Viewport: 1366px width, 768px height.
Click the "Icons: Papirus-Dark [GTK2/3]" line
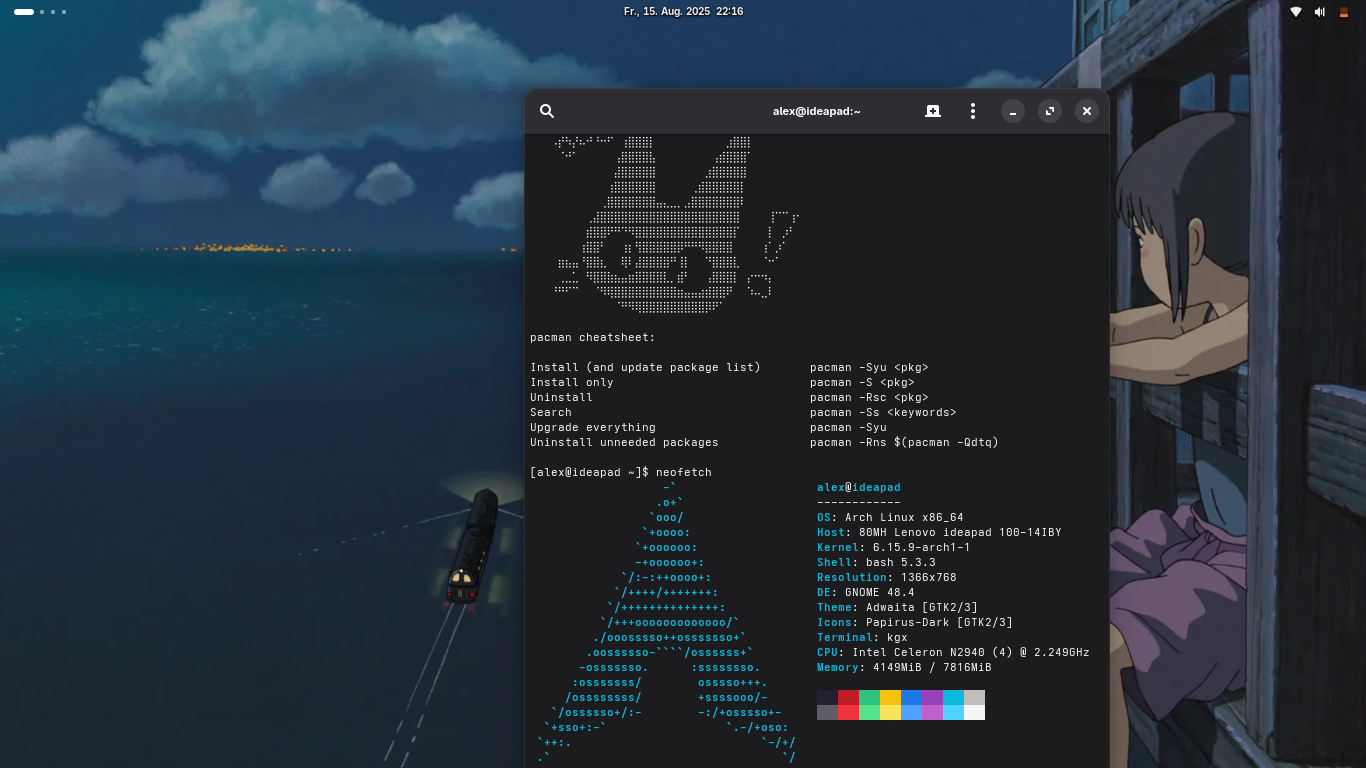pos(915,623)
